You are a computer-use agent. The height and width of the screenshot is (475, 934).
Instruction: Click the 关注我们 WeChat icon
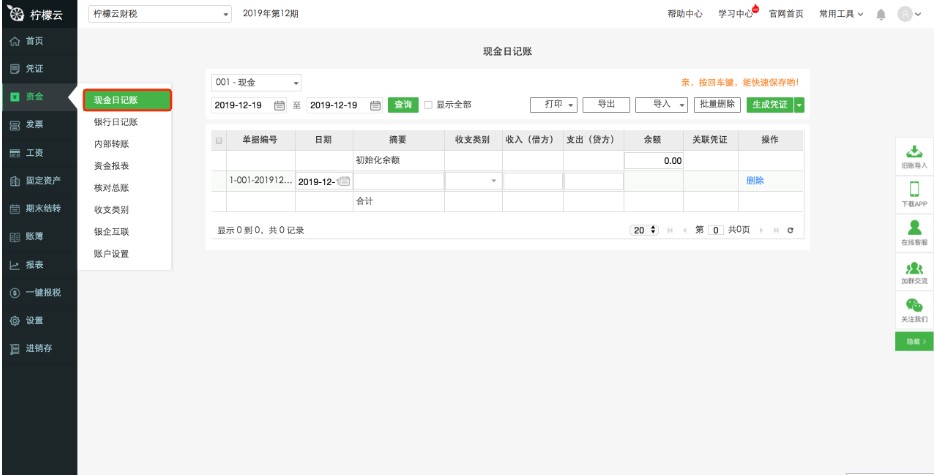point(914,306)
